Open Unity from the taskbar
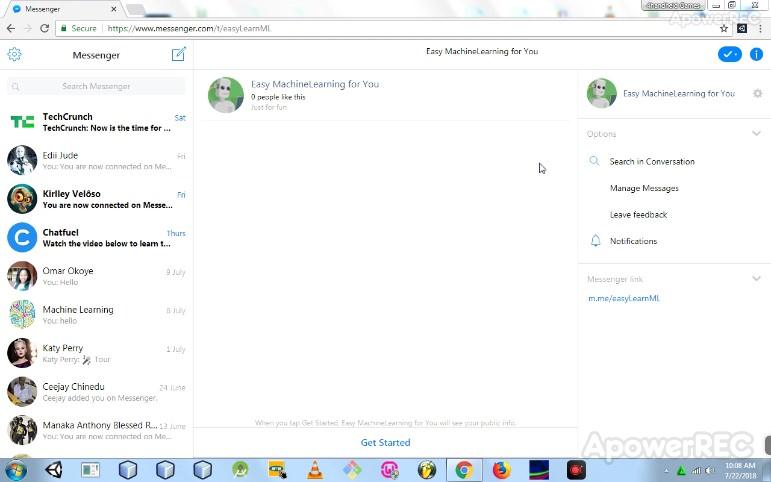The image size is (771, 482). click(x=53, y=470)
